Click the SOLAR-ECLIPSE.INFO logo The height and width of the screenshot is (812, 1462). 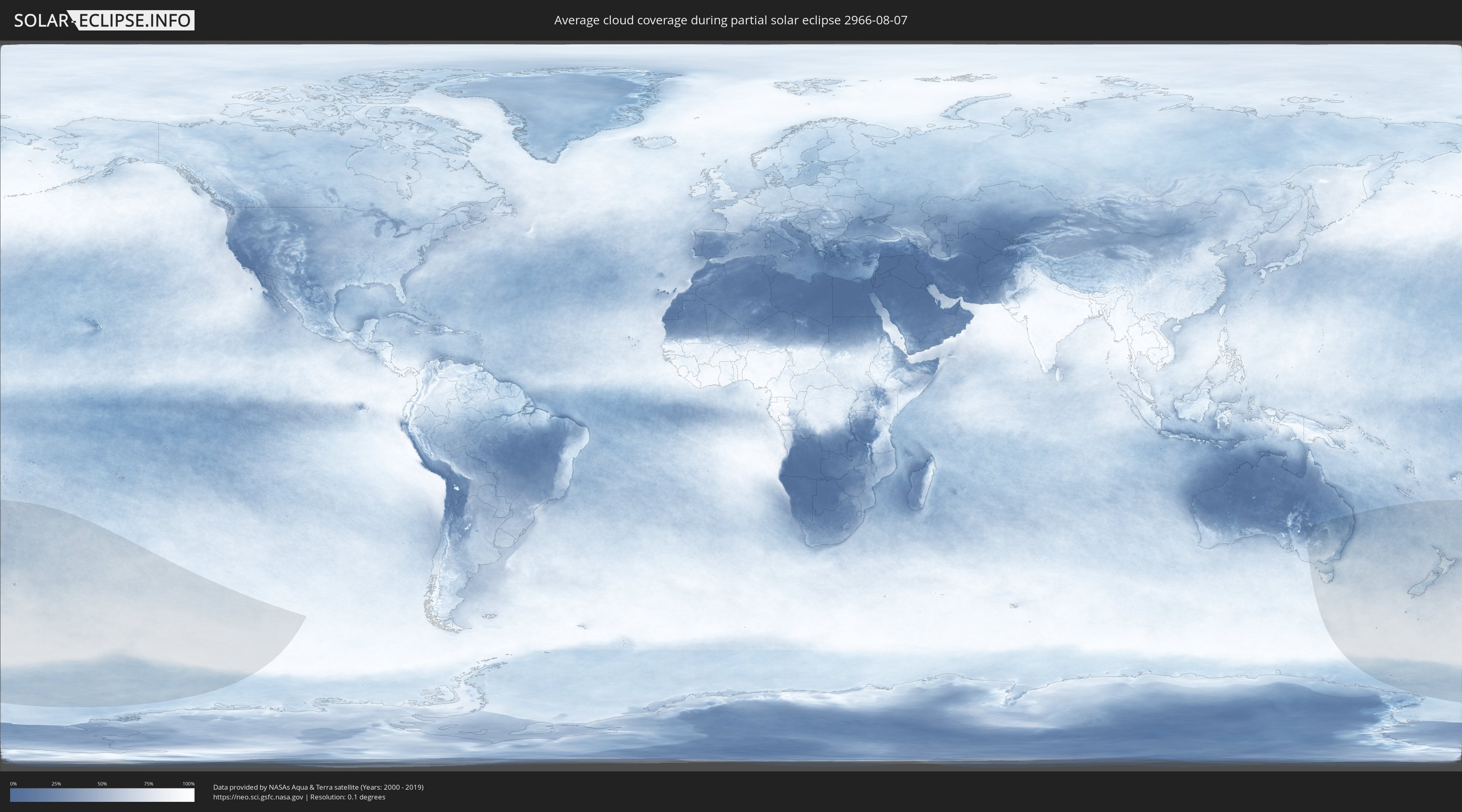point(104,20)
